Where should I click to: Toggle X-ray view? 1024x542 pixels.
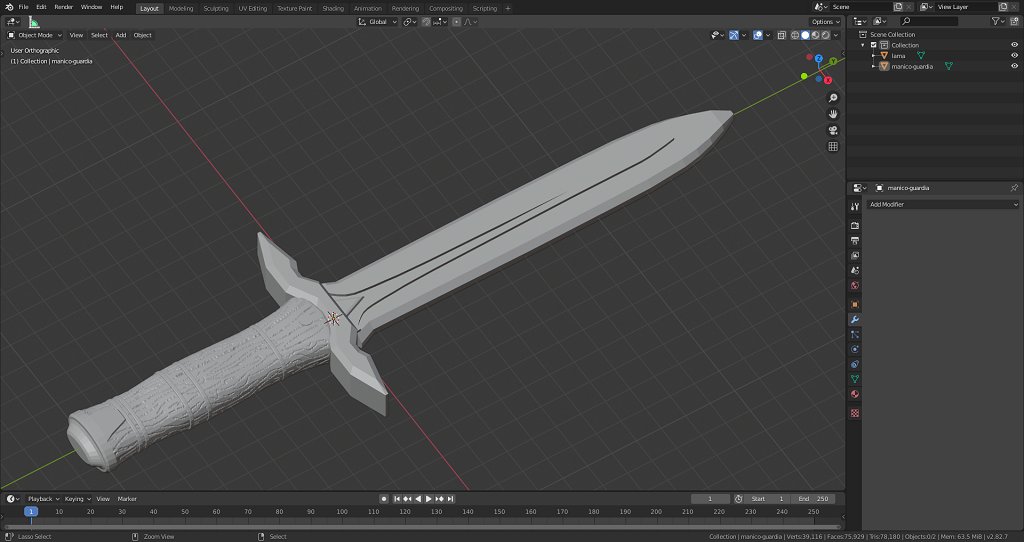[x=781, y=35]
